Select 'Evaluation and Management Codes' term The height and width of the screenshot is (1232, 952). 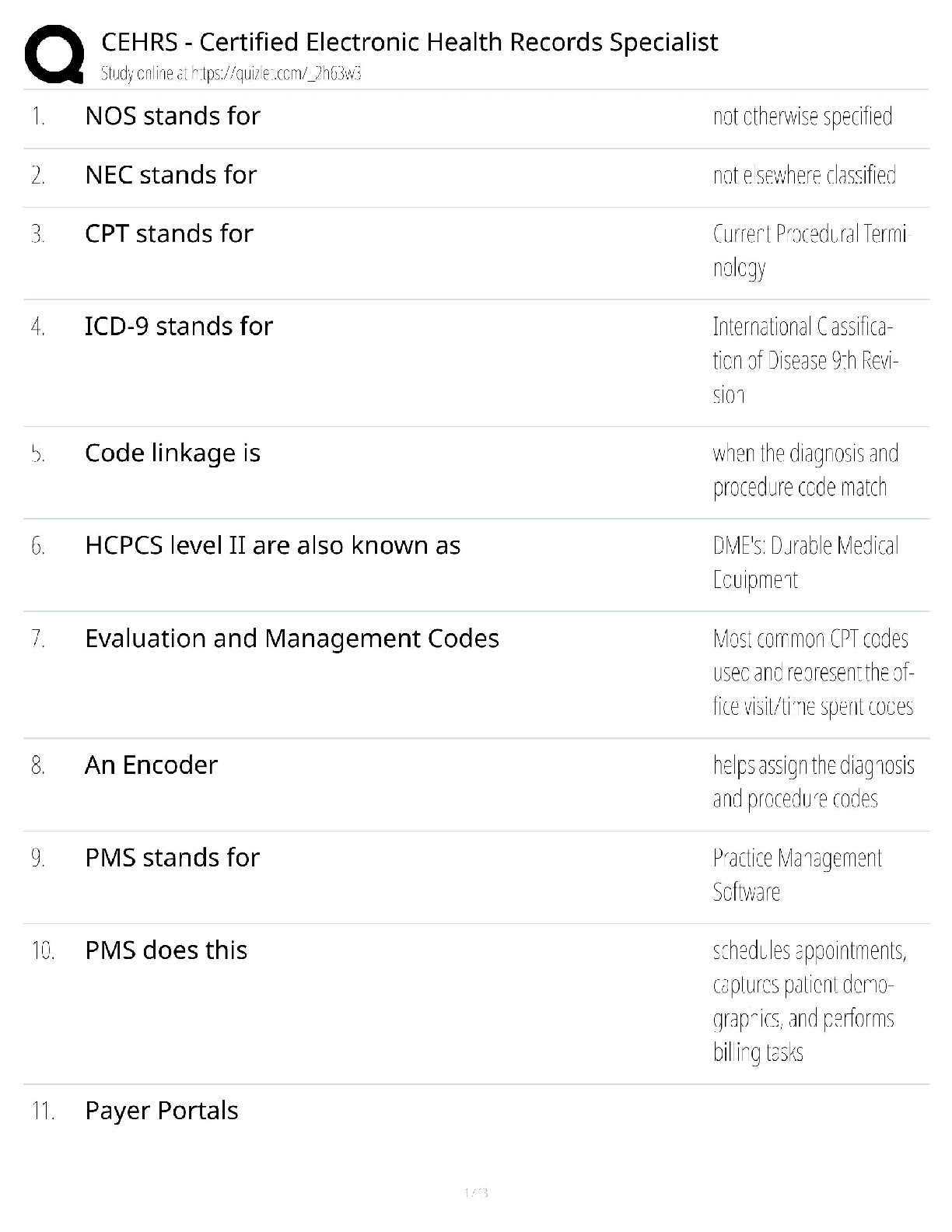pos(292,639)
